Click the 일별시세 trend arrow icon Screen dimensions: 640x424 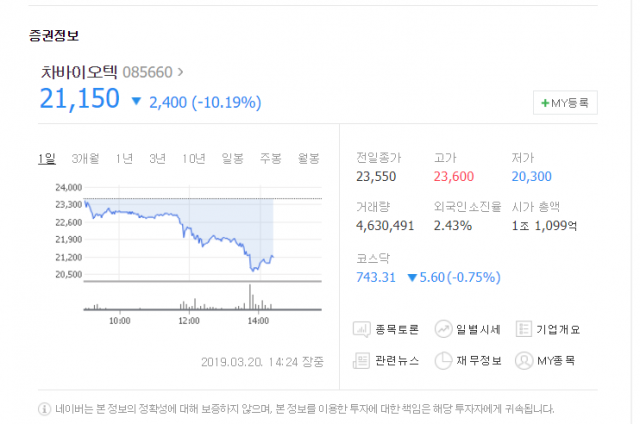click(x=443, y=329)
